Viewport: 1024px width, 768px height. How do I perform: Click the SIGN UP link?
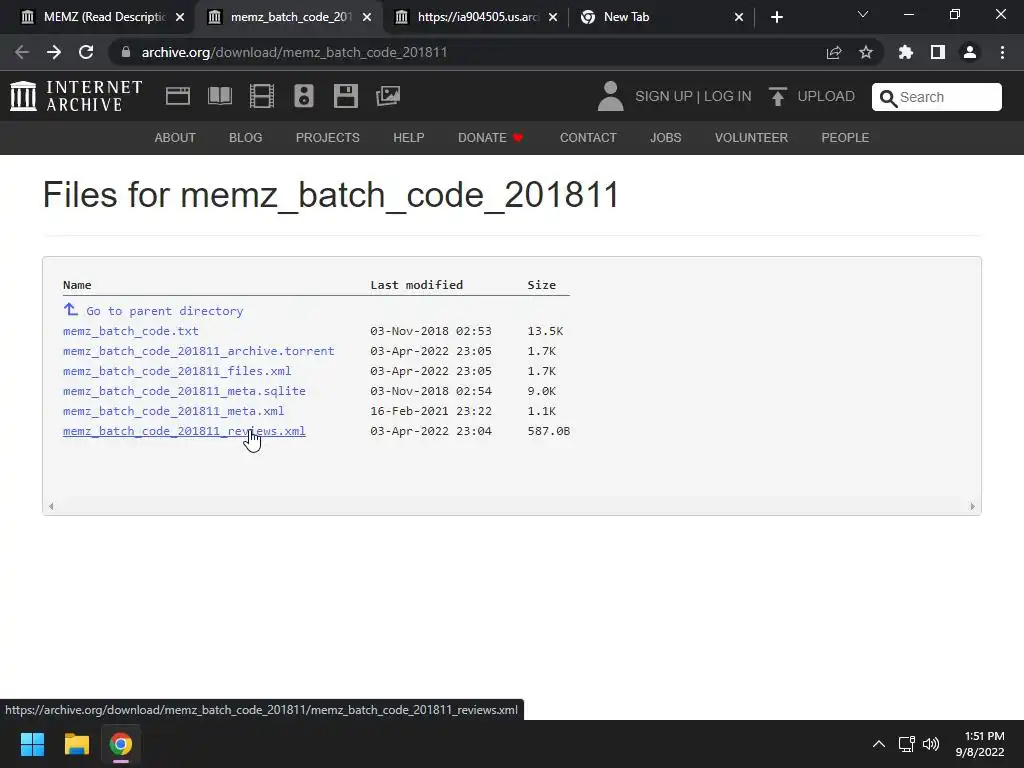click(x=664, y=97)
